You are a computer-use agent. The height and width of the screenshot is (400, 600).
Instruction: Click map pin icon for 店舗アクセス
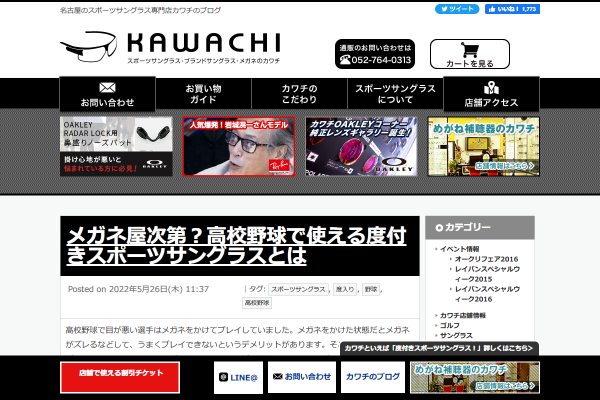[x=491, y=88]
